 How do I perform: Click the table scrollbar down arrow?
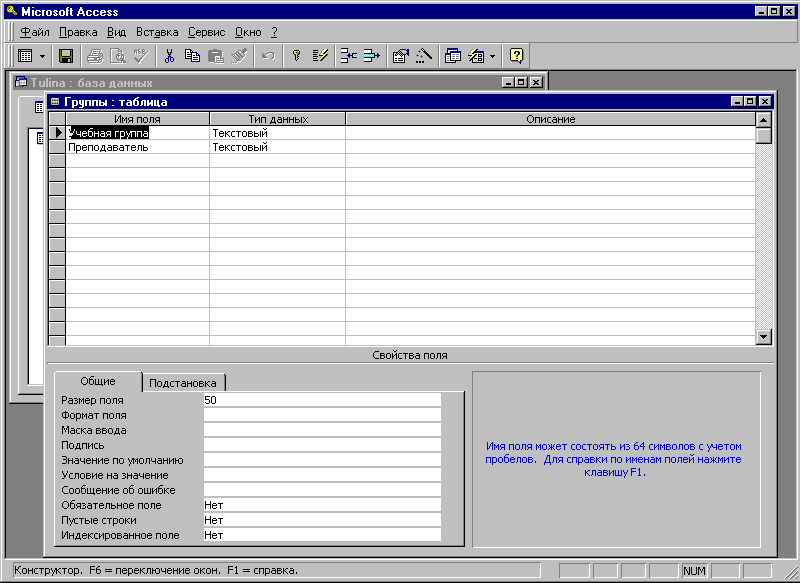point(764,338)
